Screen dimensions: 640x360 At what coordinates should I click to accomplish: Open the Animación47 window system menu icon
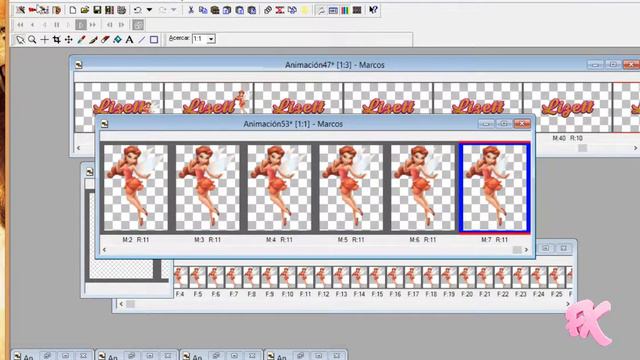point(79,65)
